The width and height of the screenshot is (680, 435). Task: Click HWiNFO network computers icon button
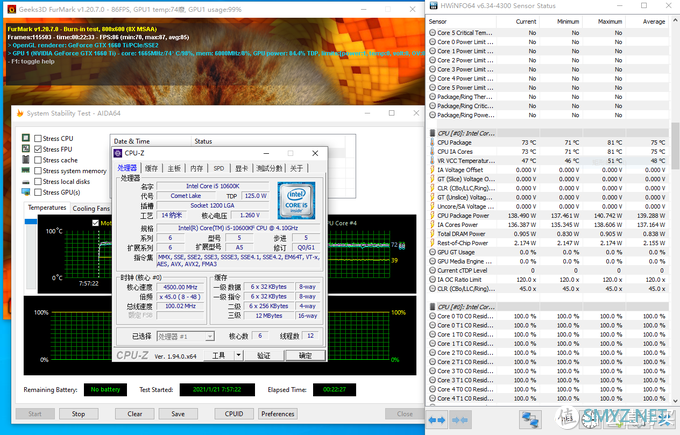530,420
